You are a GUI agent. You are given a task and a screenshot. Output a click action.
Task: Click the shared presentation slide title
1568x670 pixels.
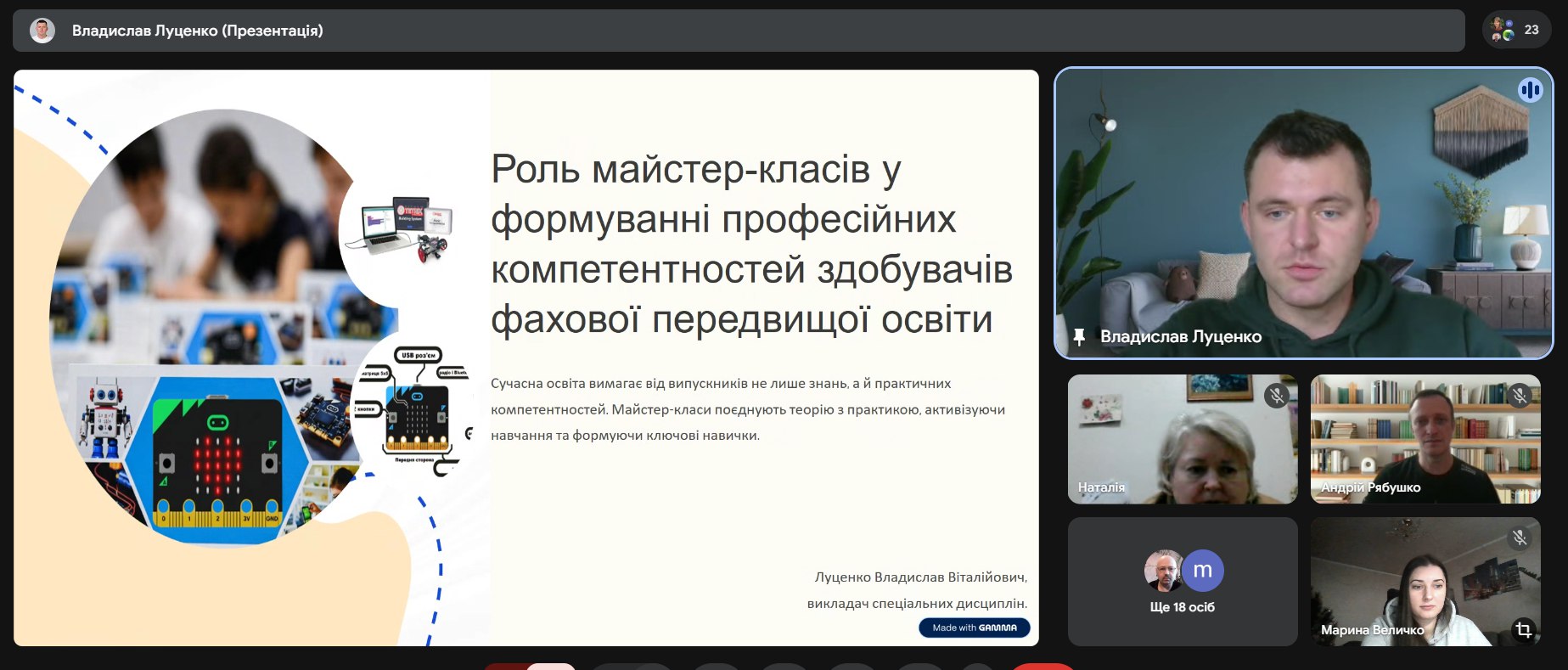(x=750, y=245)
